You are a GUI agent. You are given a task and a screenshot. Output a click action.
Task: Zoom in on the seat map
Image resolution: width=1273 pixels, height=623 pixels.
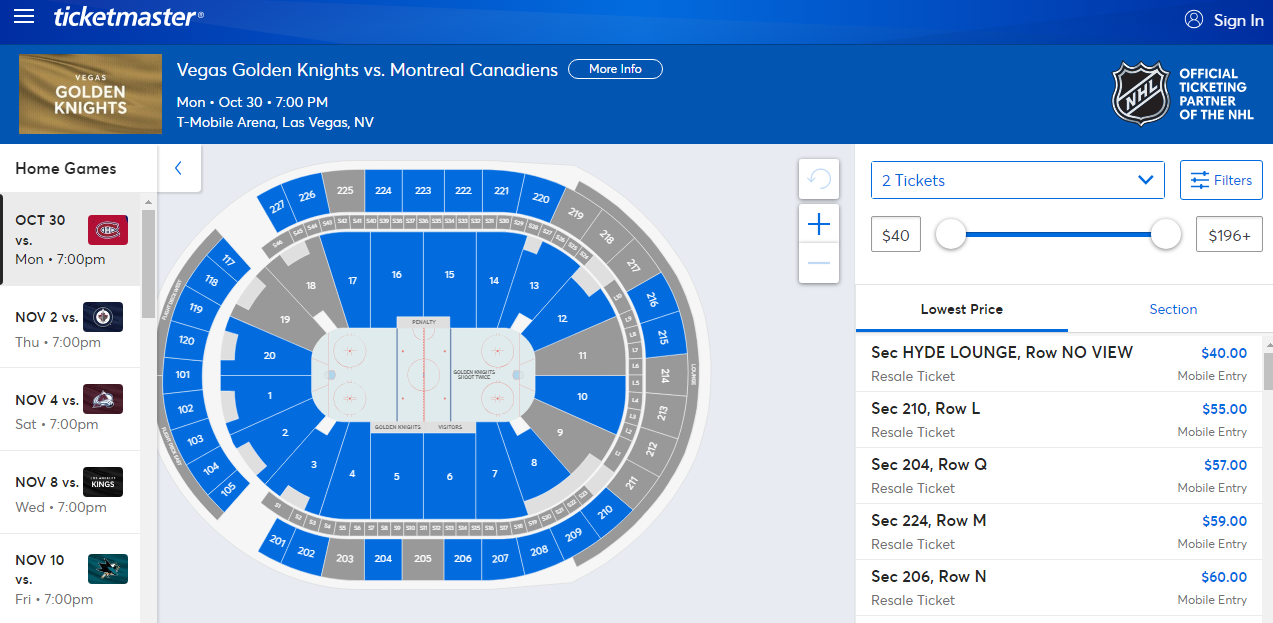[819, 225]
